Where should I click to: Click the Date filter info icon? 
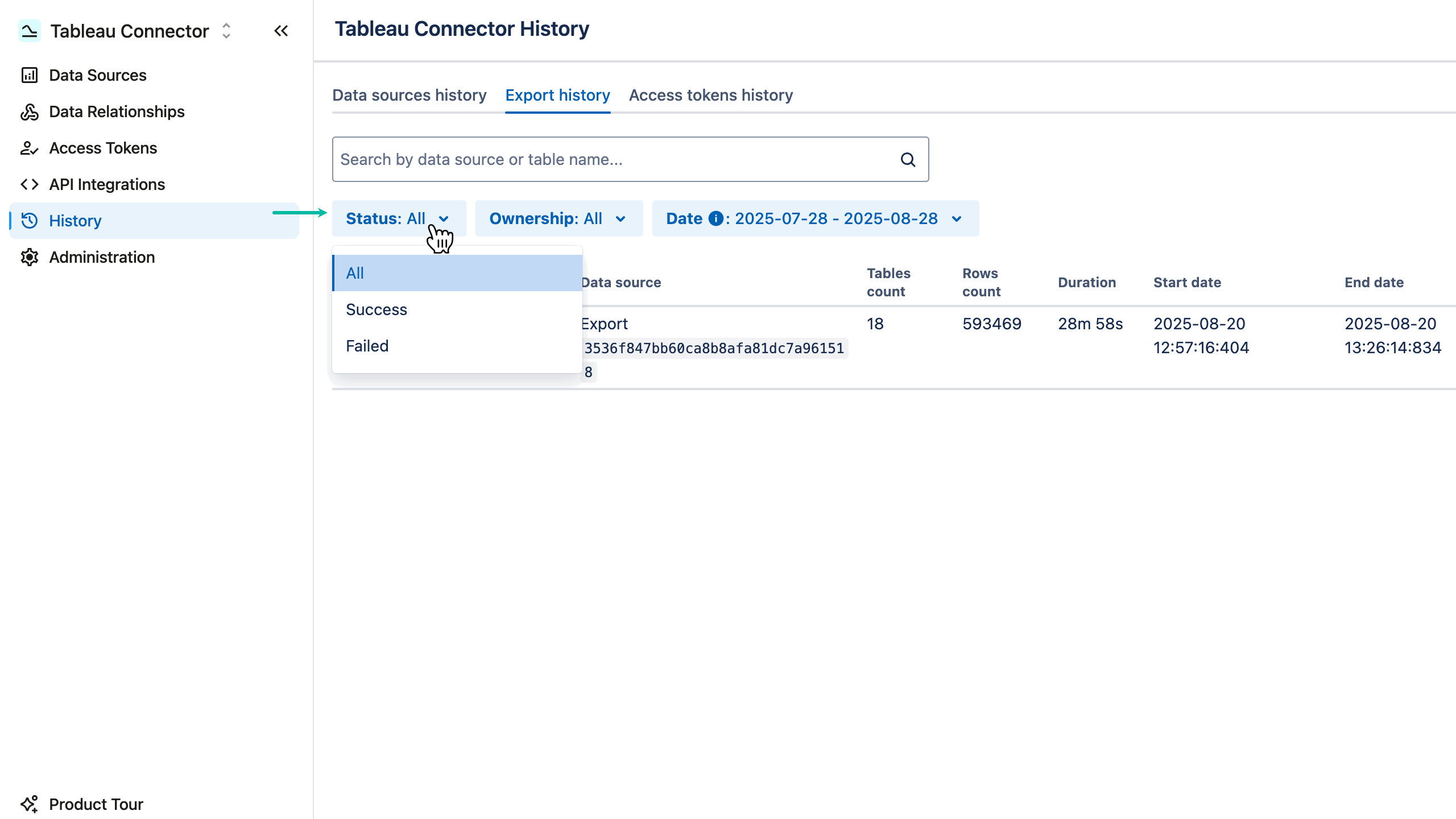coord(716,218)
